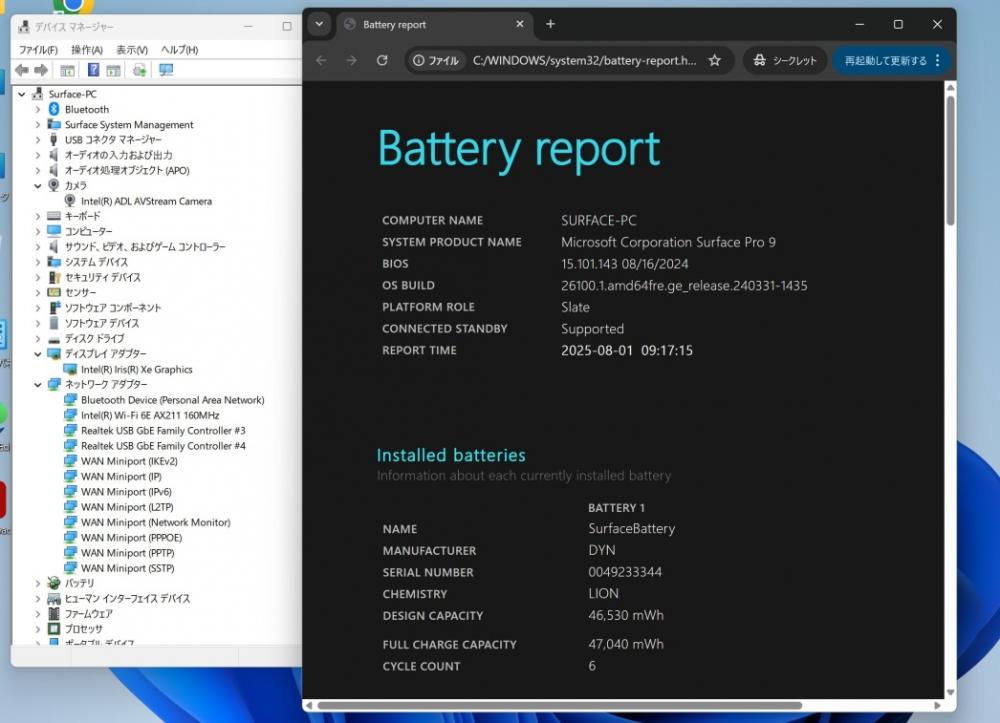Click the green-arrow device toolbar icon in Device Manager
1000x723 pixels.
coord(140,70)
